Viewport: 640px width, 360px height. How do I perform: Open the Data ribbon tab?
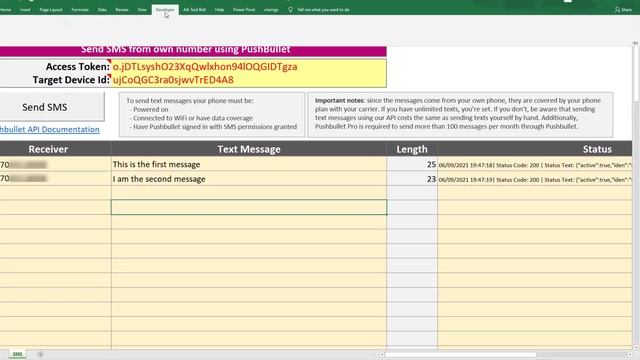coord(102,9)
